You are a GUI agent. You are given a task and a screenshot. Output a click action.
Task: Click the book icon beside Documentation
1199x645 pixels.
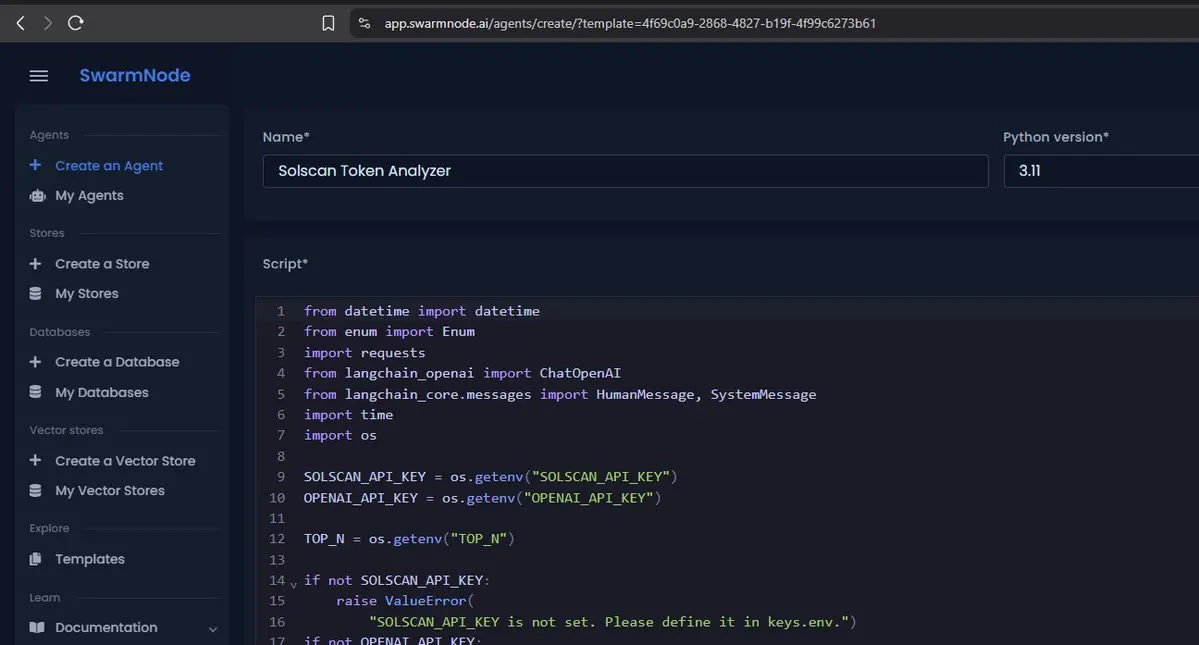click(37, 628)
